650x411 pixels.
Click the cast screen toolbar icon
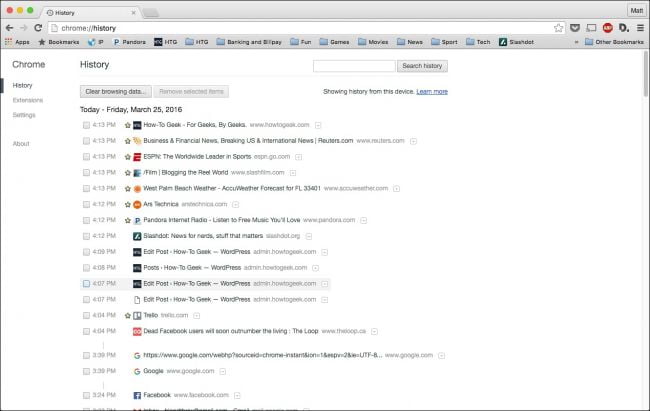(x=592, y=28)
